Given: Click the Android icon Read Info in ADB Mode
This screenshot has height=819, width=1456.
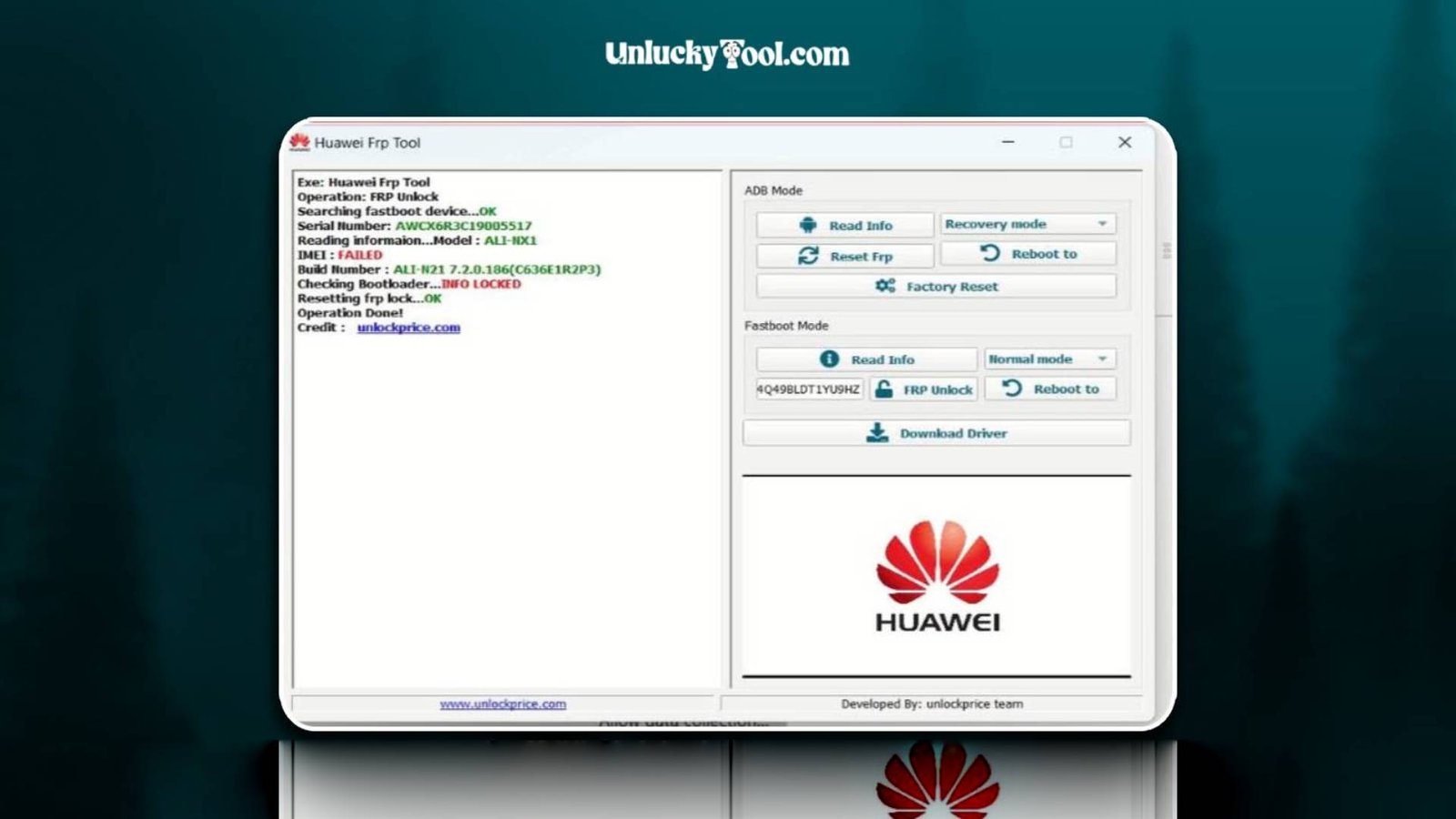Looking at the screenshot, I should click(x=844, y=226).
